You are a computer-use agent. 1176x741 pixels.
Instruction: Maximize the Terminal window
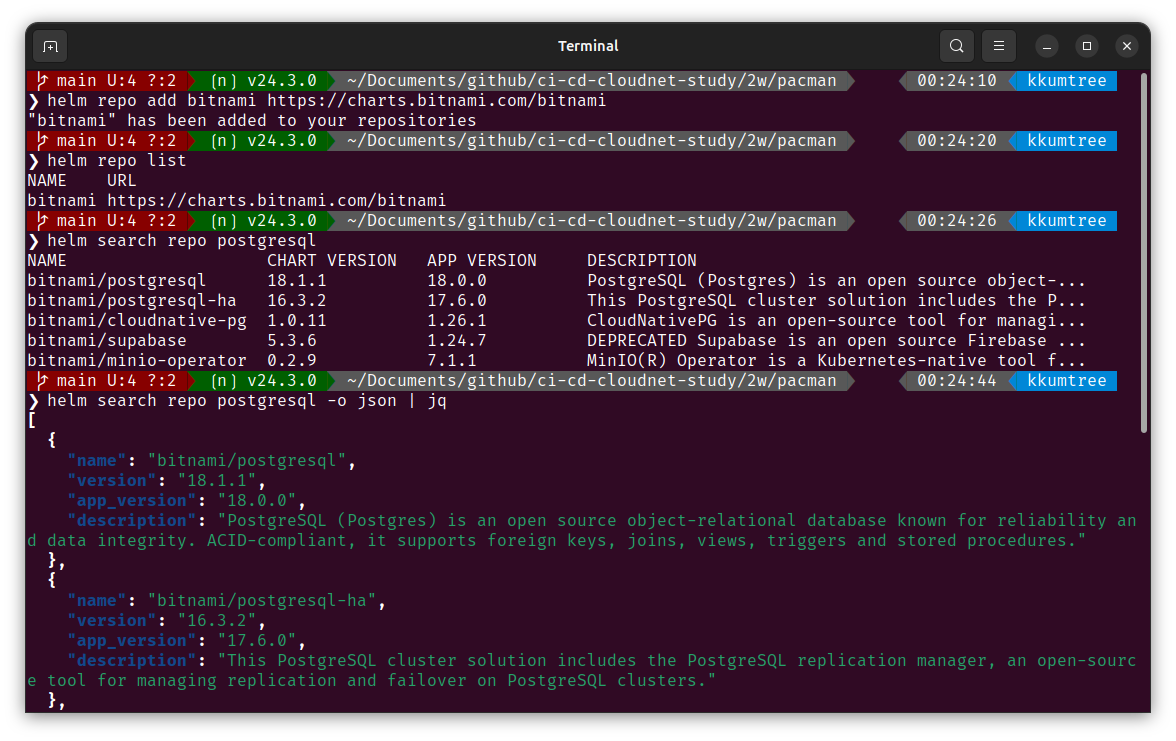coord(1086,46)
